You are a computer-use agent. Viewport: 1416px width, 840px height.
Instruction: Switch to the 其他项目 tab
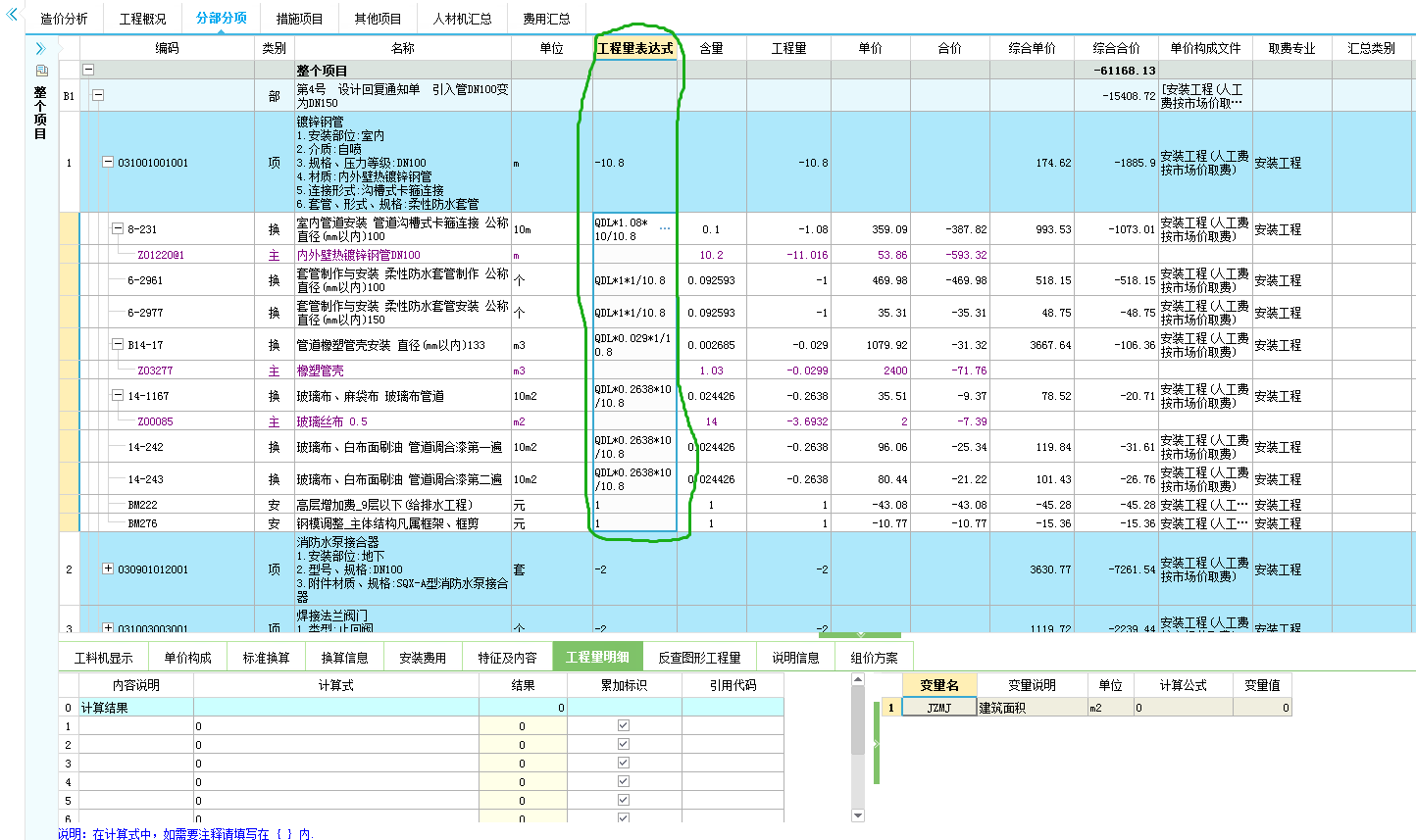378,19
